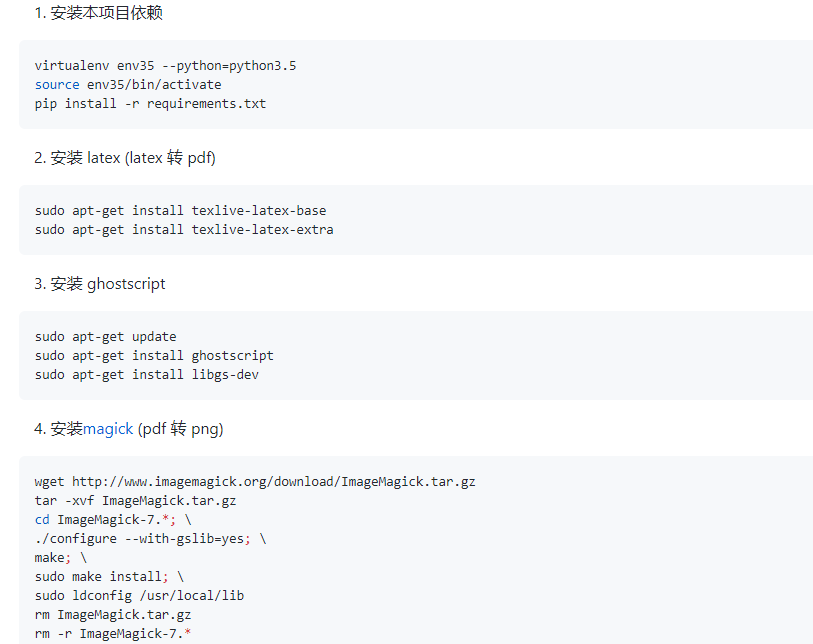This screenshot has width=813, height=644.
Task: Click the "sudo make install" line
Action: point(109,577)
